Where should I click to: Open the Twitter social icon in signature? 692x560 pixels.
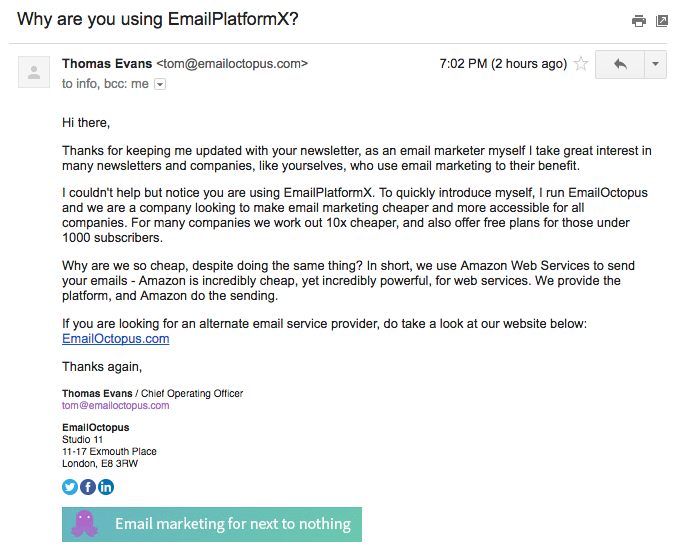tap(70, 487)
